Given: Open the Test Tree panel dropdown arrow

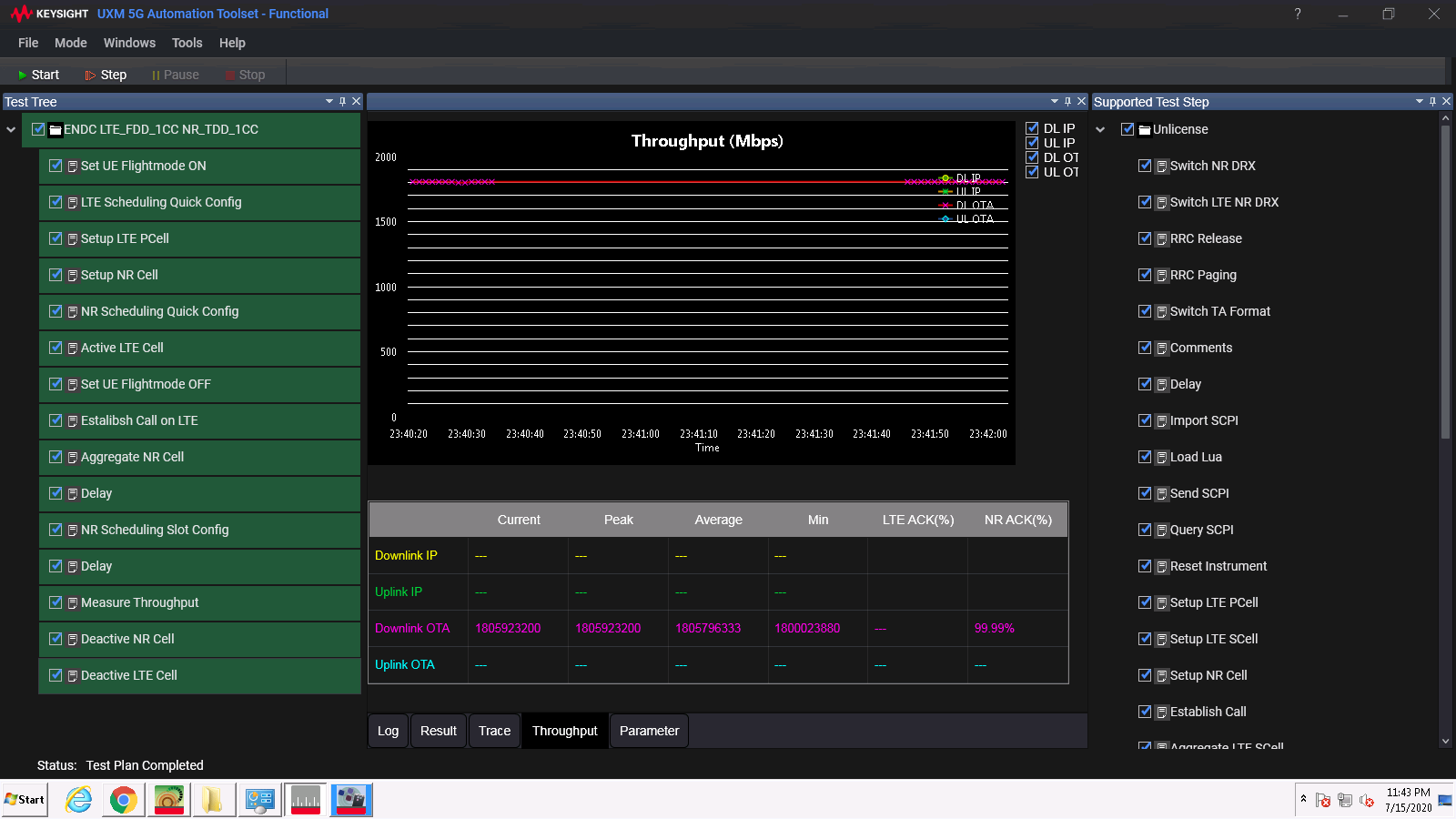Looking at the screenshot, I should [x=329, y=101].
